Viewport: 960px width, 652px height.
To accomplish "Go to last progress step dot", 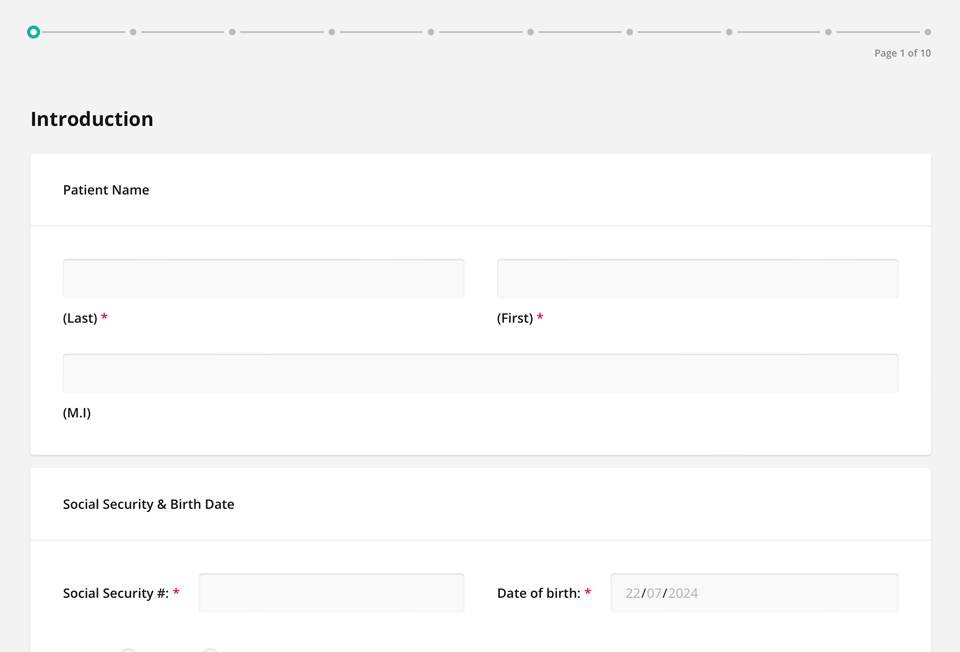I will [x=928, y=32].
